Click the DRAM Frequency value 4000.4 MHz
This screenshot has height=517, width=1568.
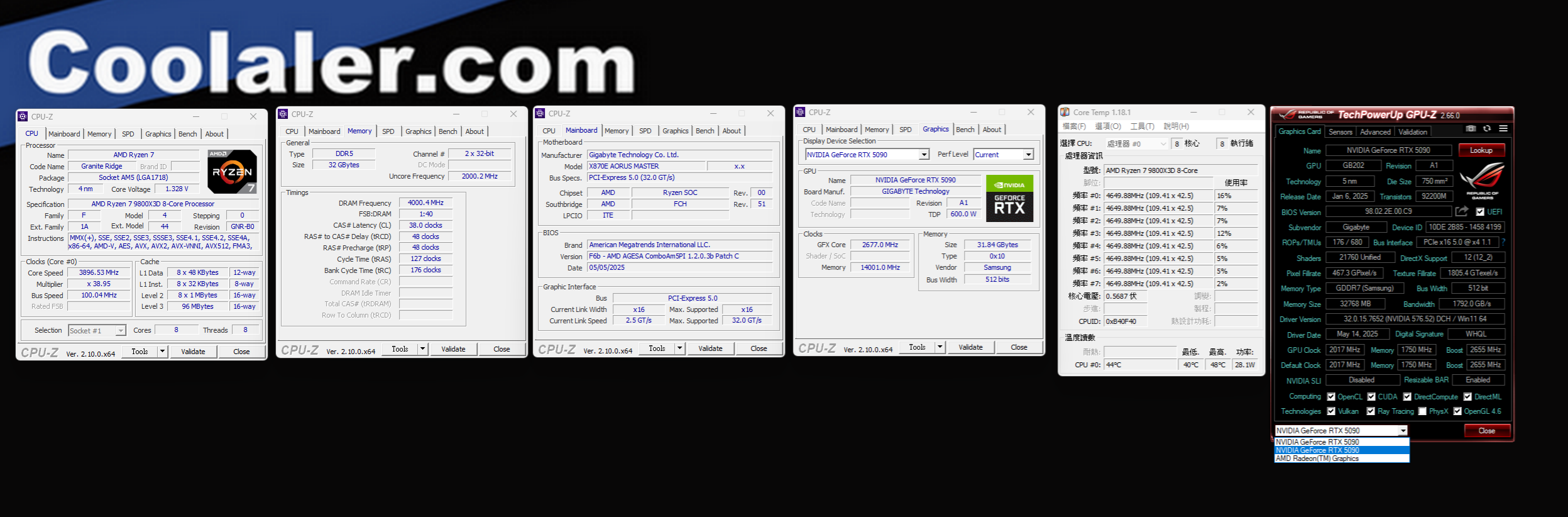tap(425, 203)
